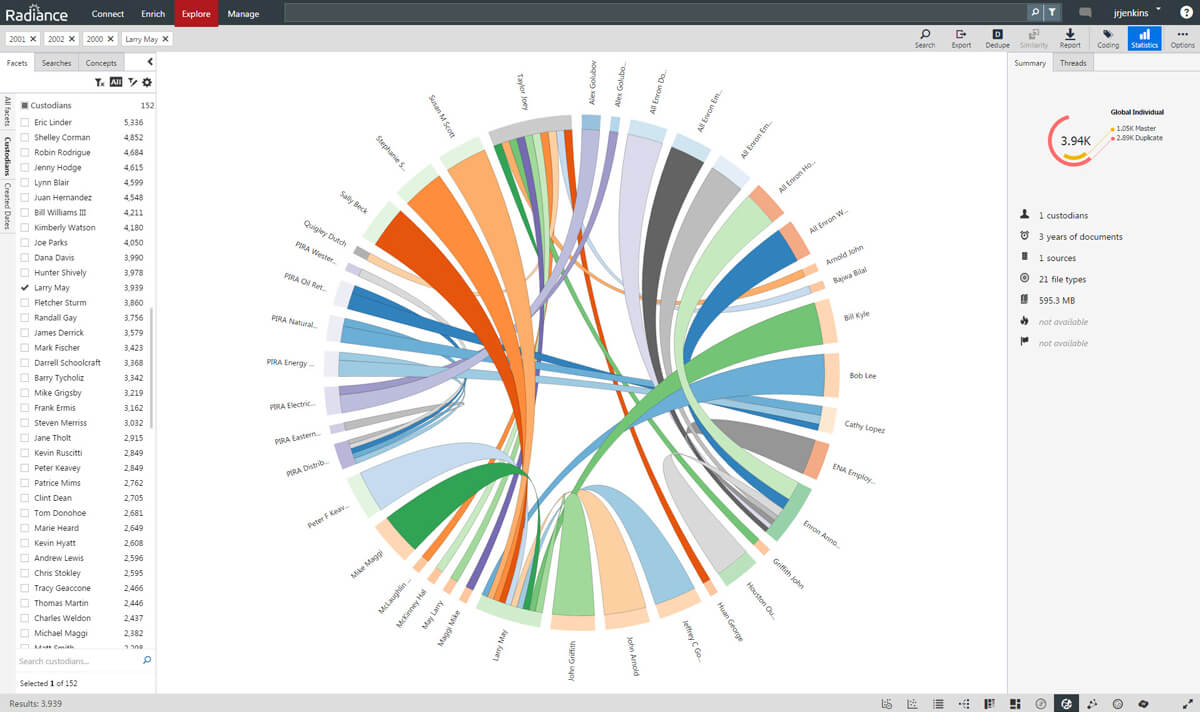The image size is (1200, 712).
Task: Click the Bob Lee chord label
Action: point(862,376)
